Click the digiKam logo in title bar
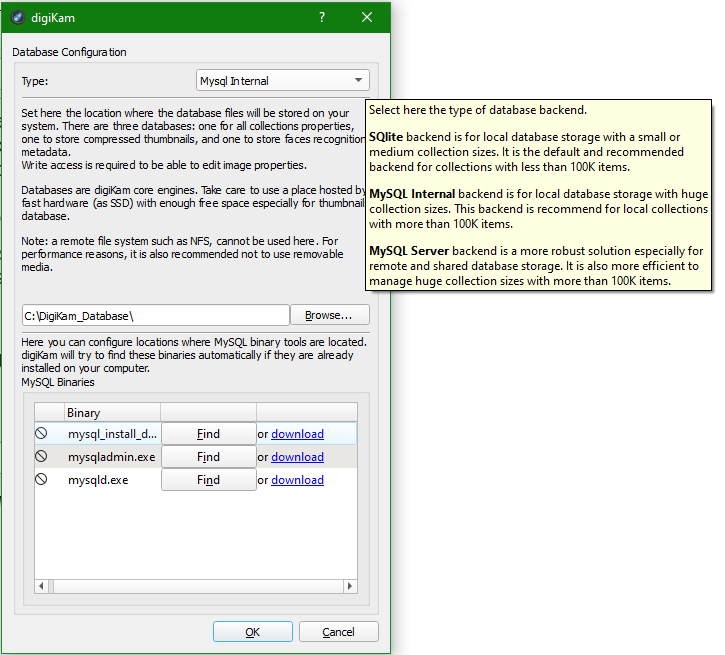Image resolution: width=725 pixels, height=655 pixels. click(18, 18)
